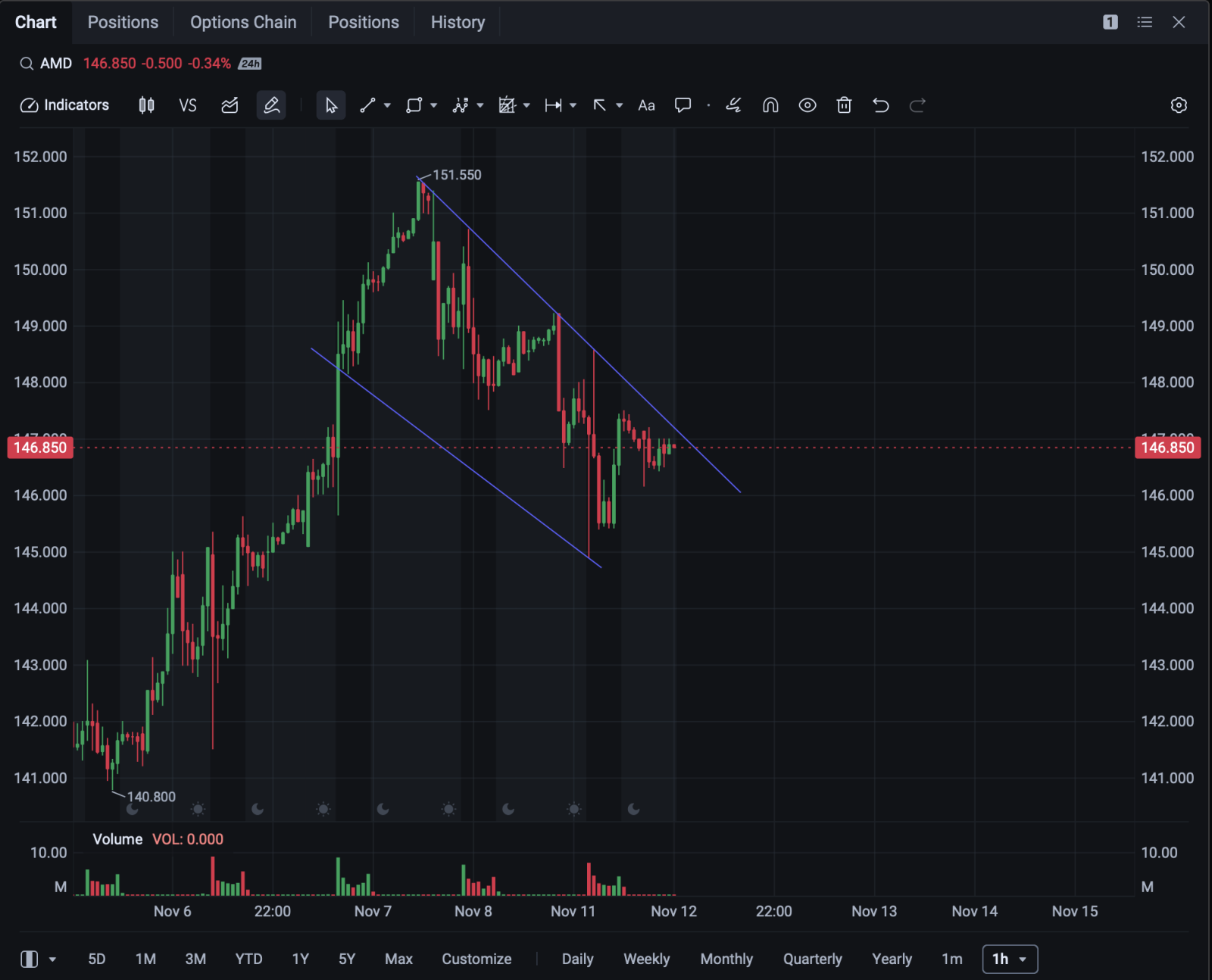Set range to YTD
This screenshot has height=980, width=1212.
248,960
